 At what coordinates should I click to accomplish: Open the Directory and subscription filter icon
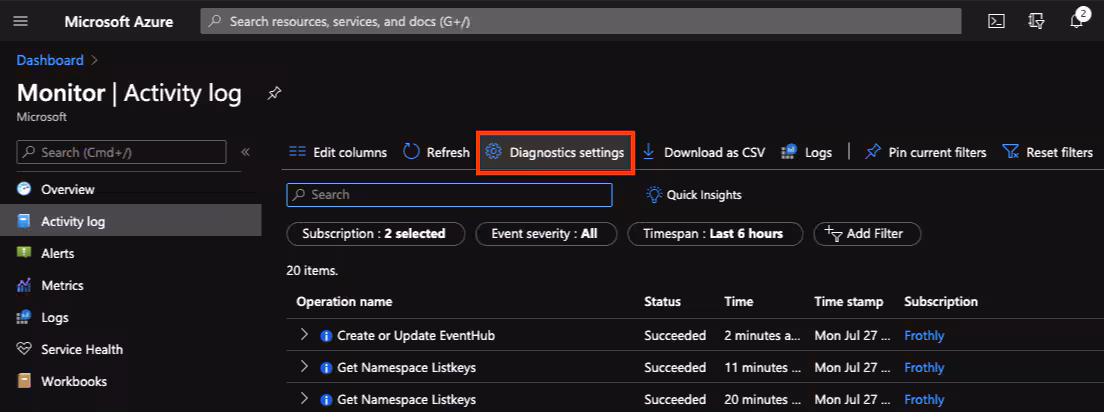pyautogui.click(x=1036, y=21)
